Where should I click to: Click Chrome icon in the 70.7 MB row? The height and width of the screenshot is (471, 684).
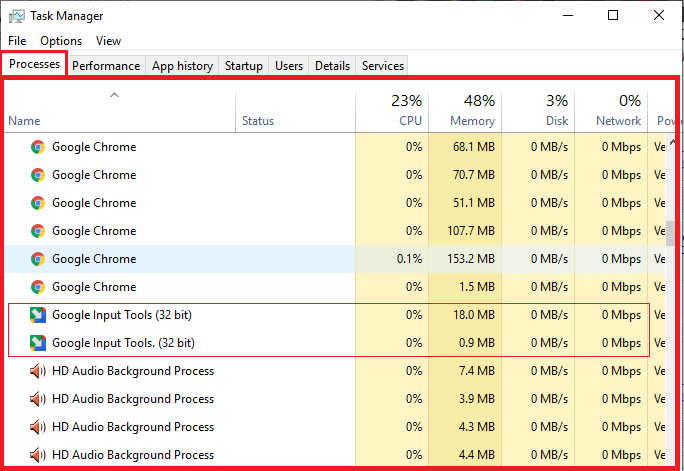click(x=38, y=175)
